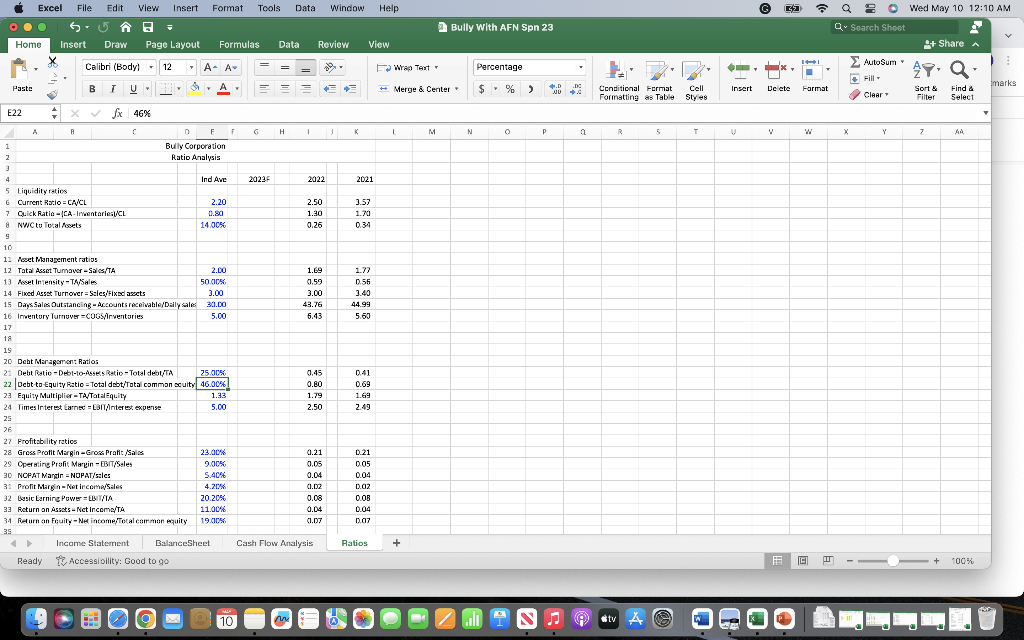Click the Format Painter brush icon
The width and height of the screenshot is (1024, 640).
click(53, 95)
